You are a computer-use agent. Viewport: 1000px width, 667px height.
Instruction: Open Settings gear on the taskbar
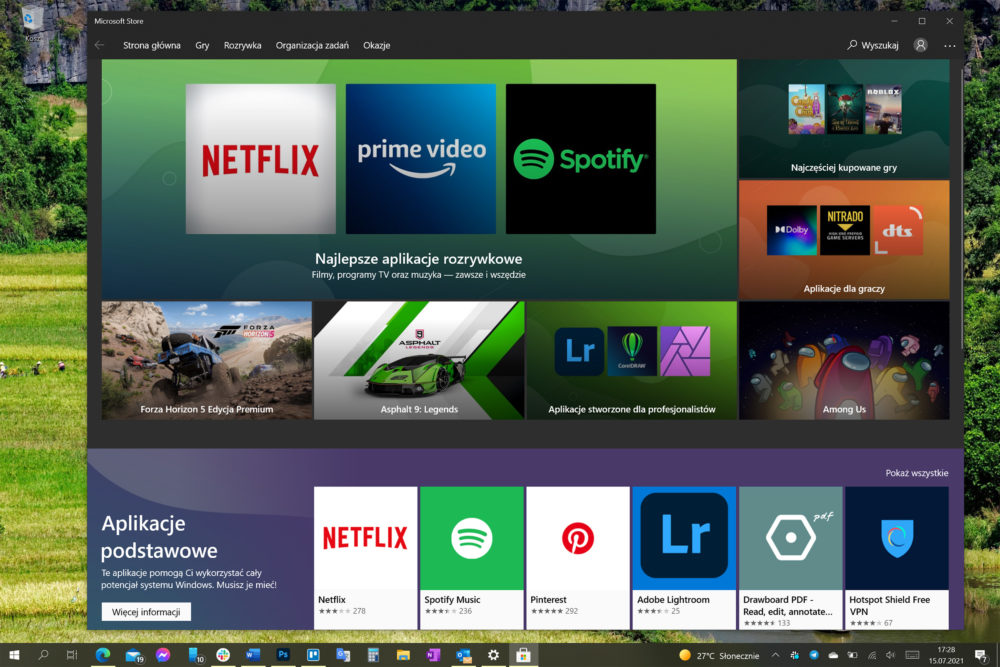point(493,655)
